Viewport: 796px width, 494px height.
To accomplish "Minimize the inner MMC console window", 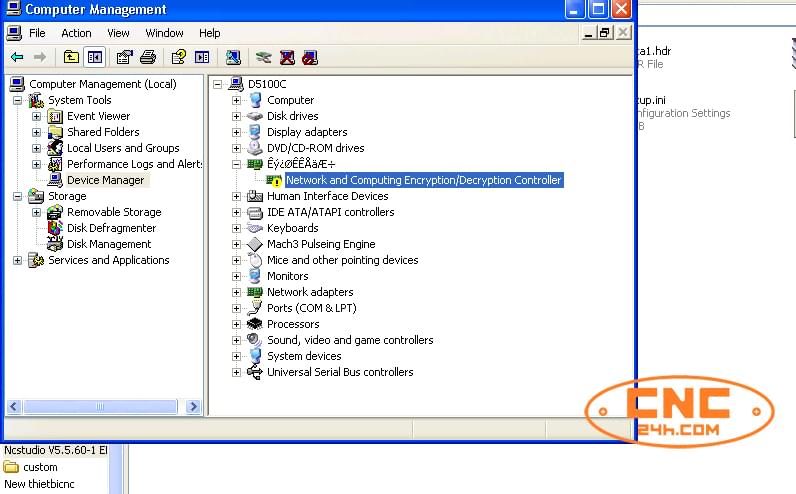I will tap(588, 33).
